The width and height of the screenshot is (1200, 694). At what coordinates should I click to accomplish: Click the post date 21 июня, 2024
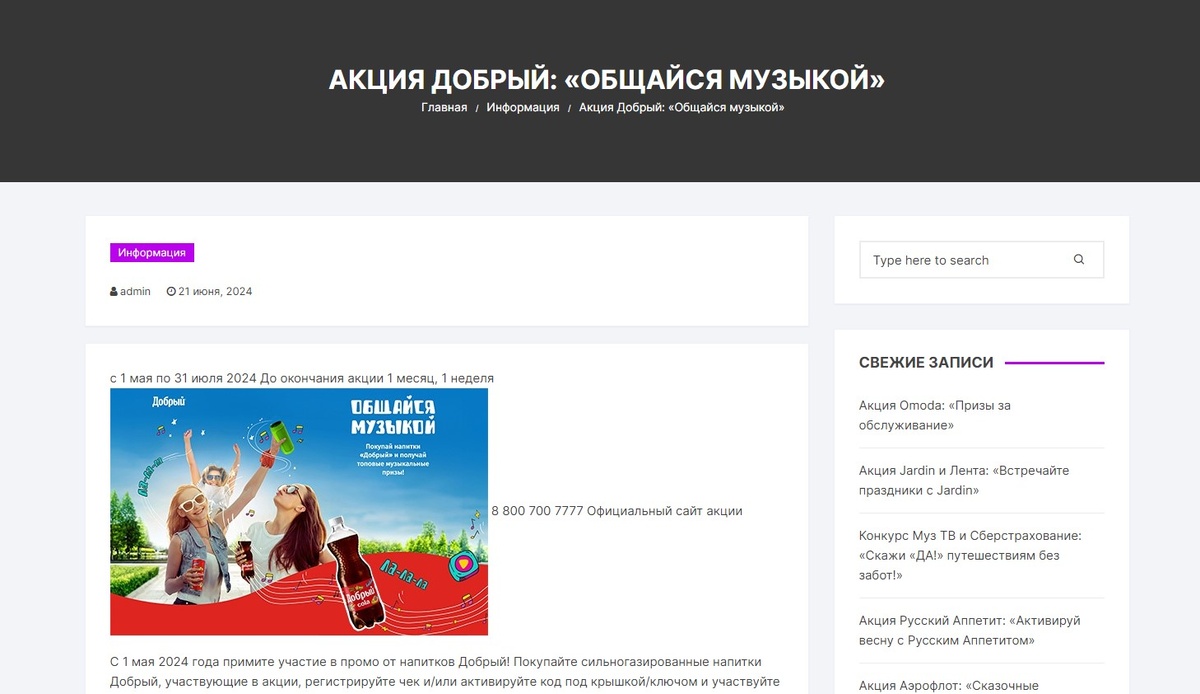[x=215, y=292]
